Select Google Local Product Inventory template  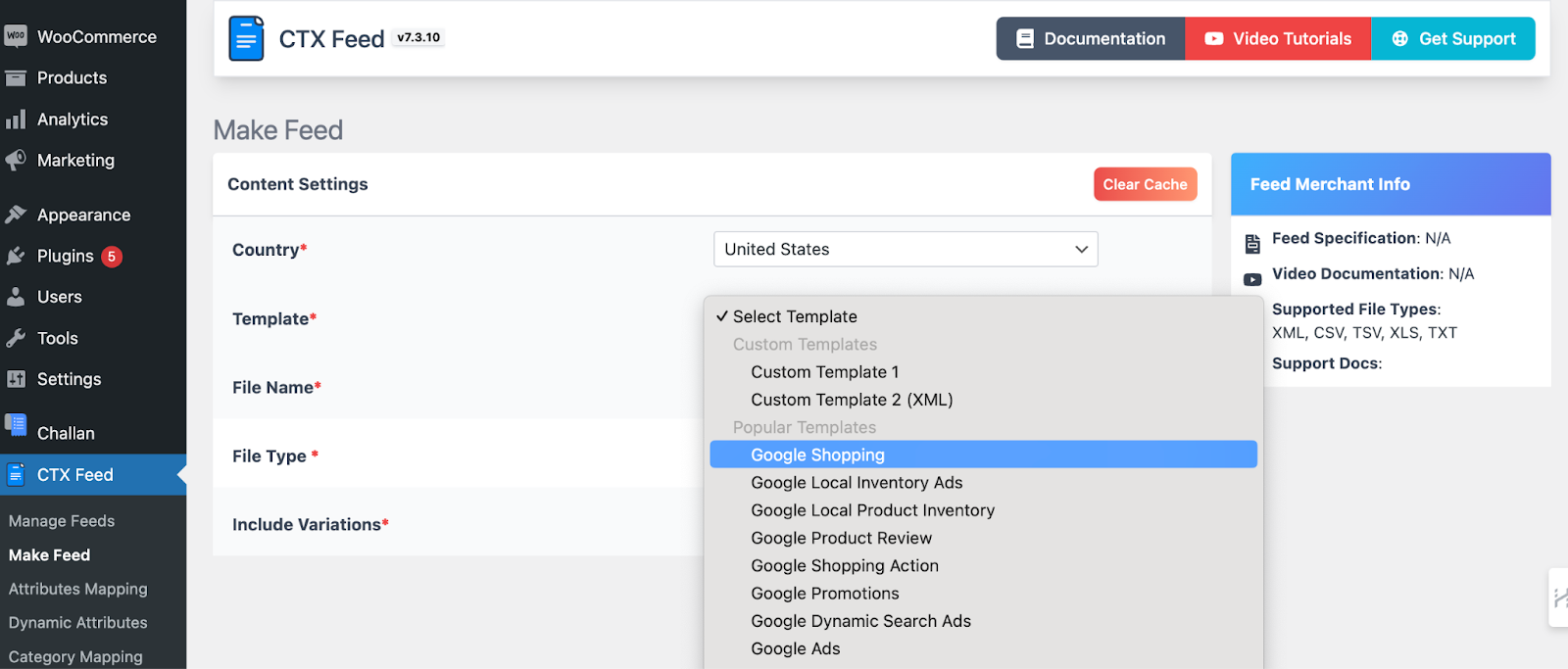(x=983, y=510)
